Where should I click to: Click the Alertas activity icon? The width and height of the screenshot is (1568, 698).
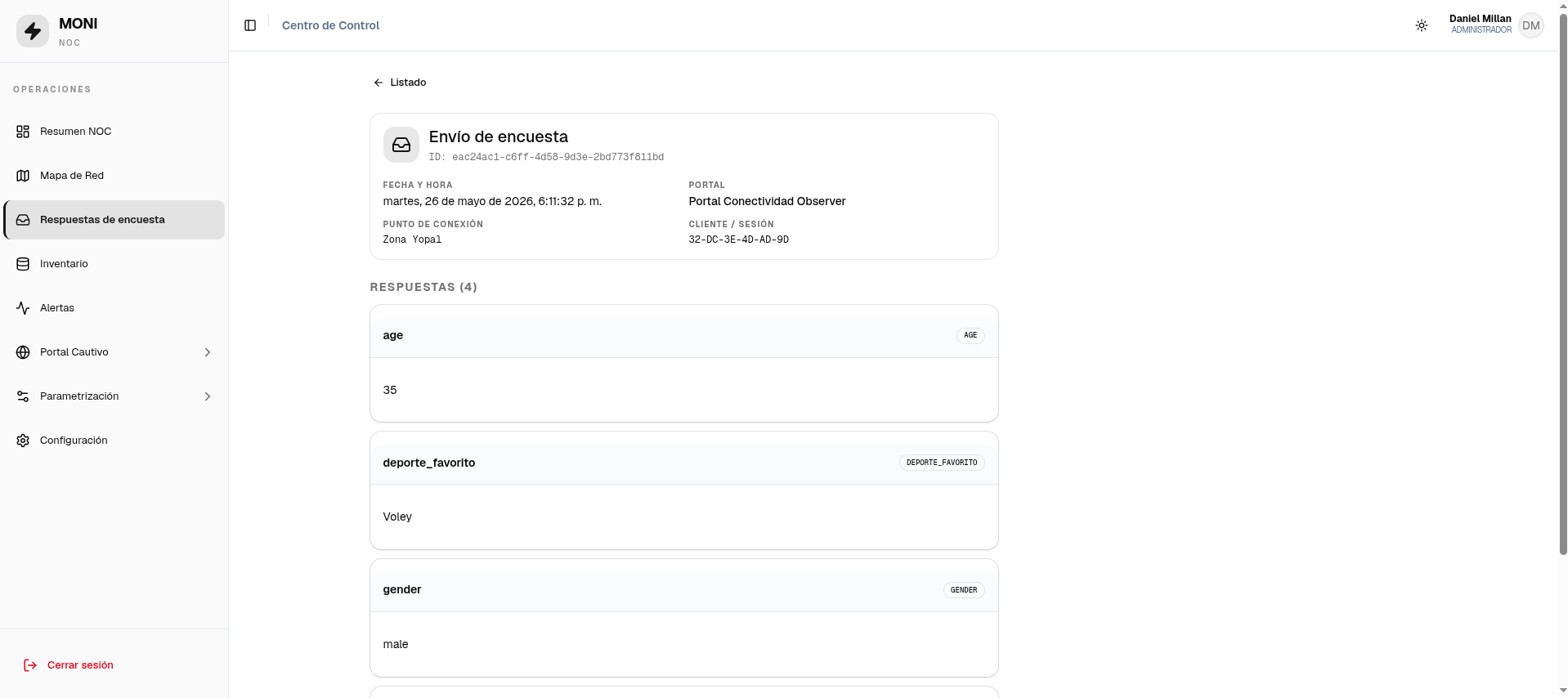click(23, 308)
